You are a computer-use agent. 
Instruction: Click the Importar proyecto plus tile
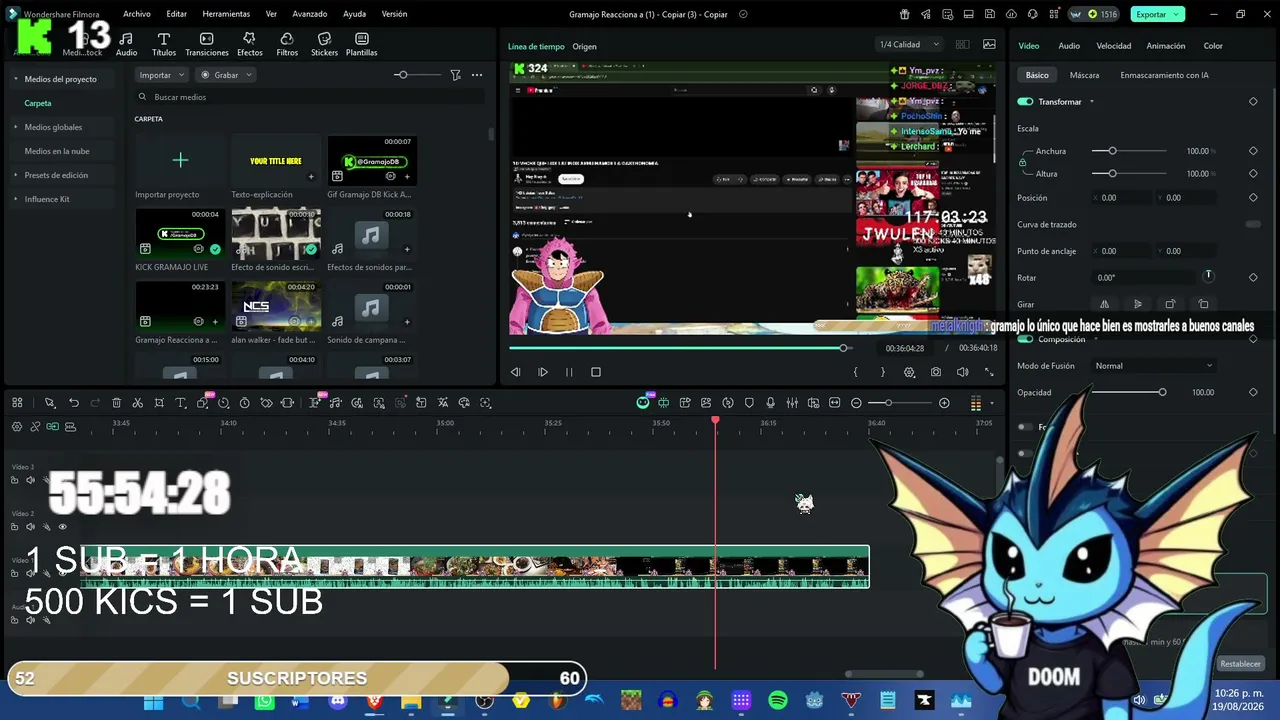click(180, 160)
